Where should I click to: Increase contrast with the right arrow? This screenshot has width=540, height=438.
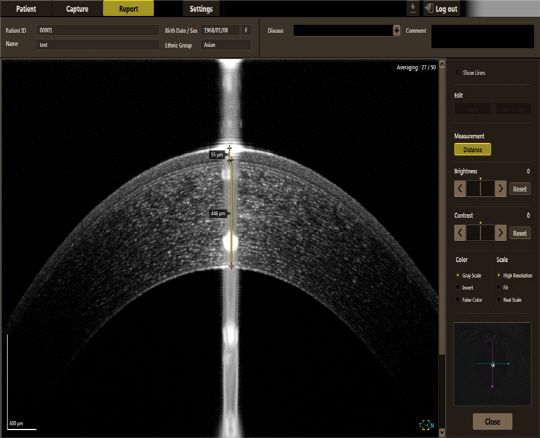click(x=500, y=233)
